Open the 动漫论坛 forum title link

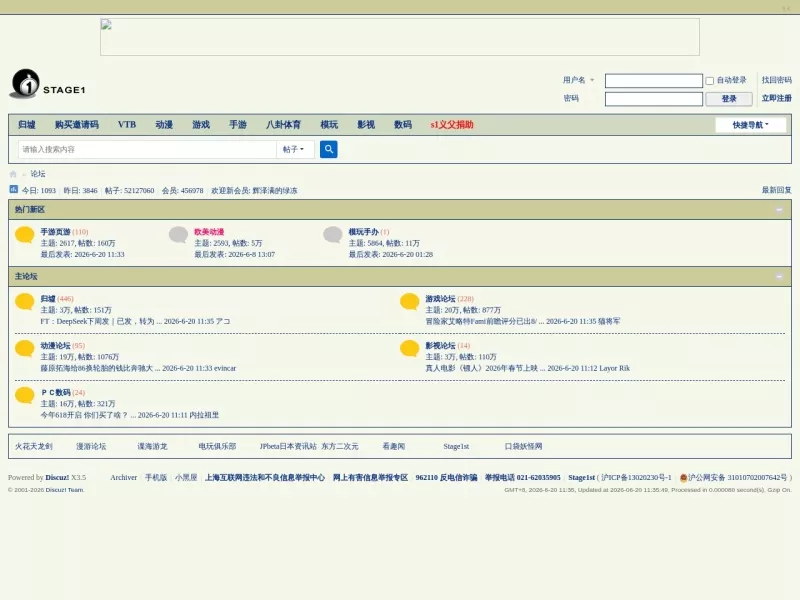coord(56,345)
